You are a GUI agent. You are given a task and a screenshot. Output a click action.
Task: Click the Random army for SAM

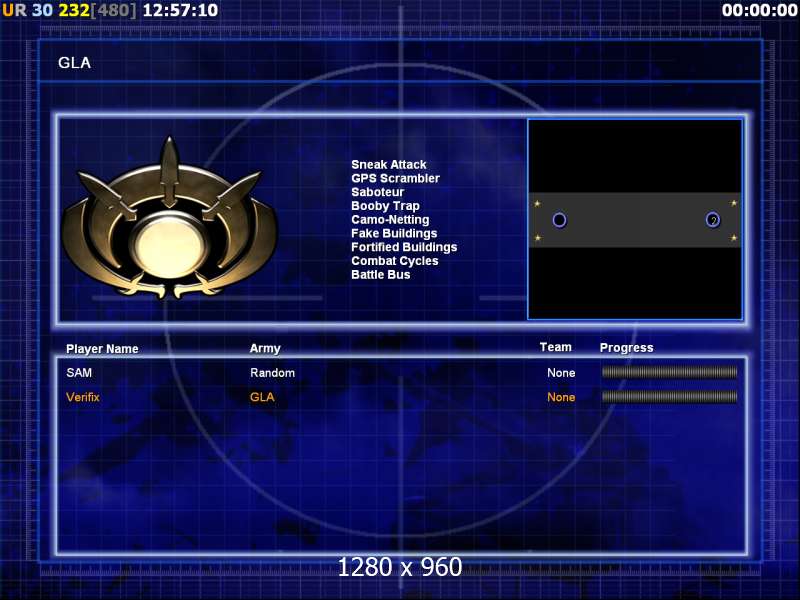tap(272, 372)
